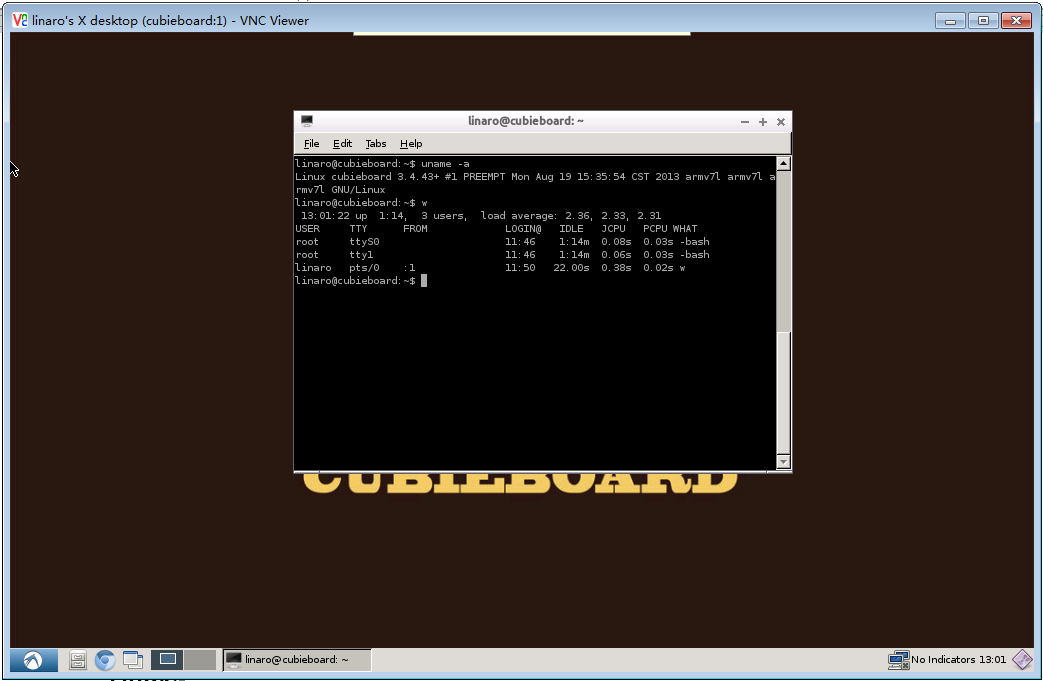Click the 'load average' text in the terminal output
Image resolution: width=1043 pixels, height=681 pixels.
point(518,215)
